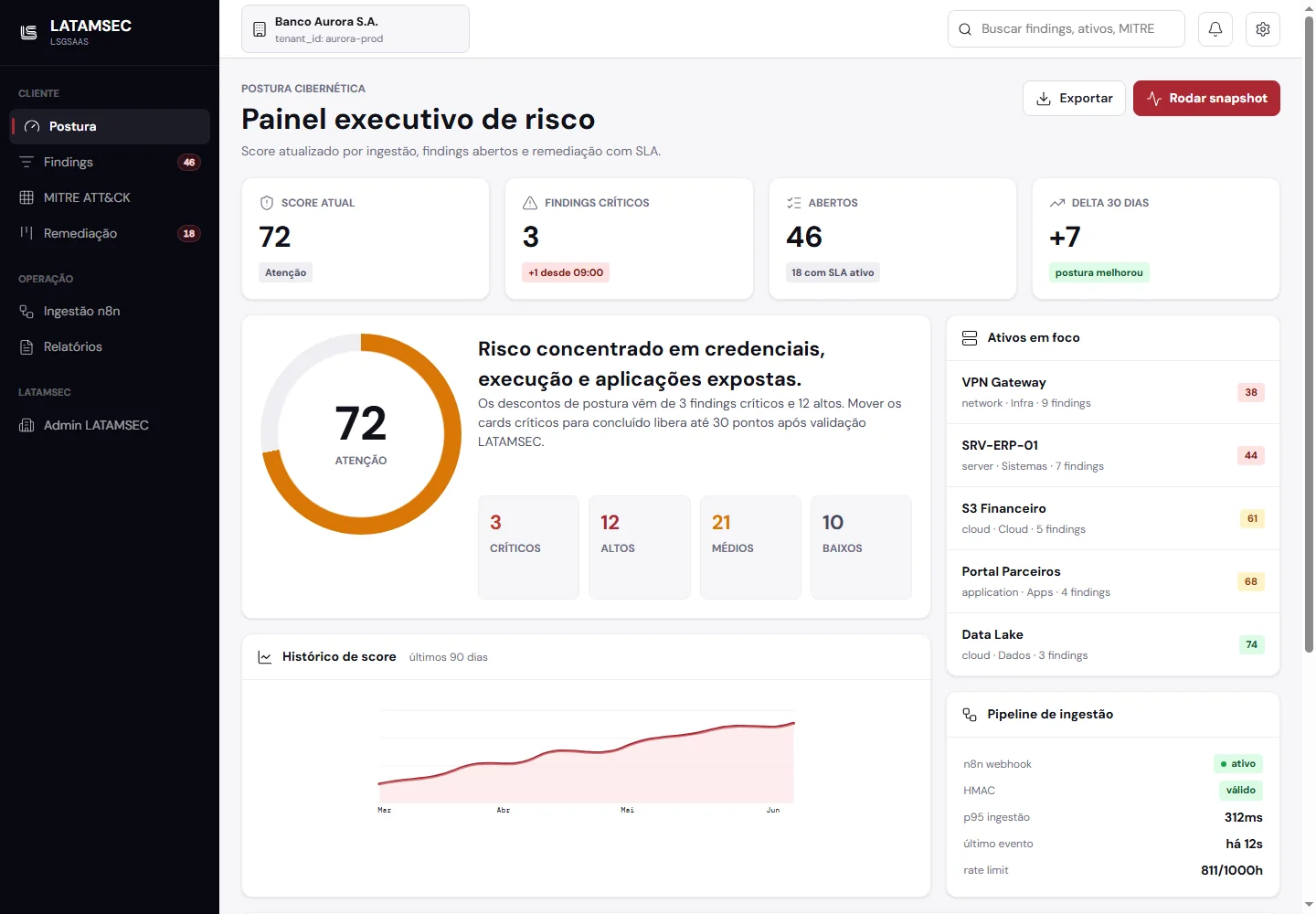Open Relatórios section
Image resolution: width=1316 pixels, height=914 pixels.
(x=110, y=346)
